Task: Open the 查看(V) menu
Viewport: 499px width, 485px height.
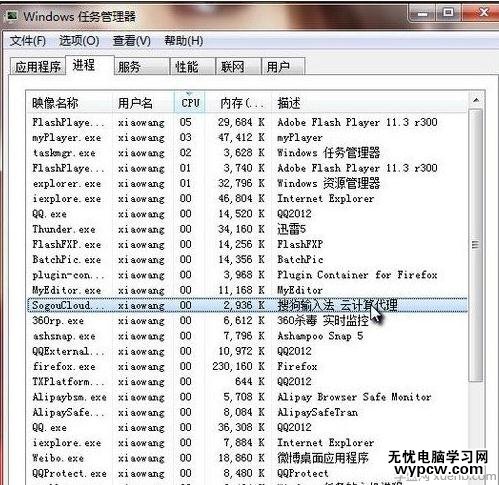Action: (x=132, y=41)
